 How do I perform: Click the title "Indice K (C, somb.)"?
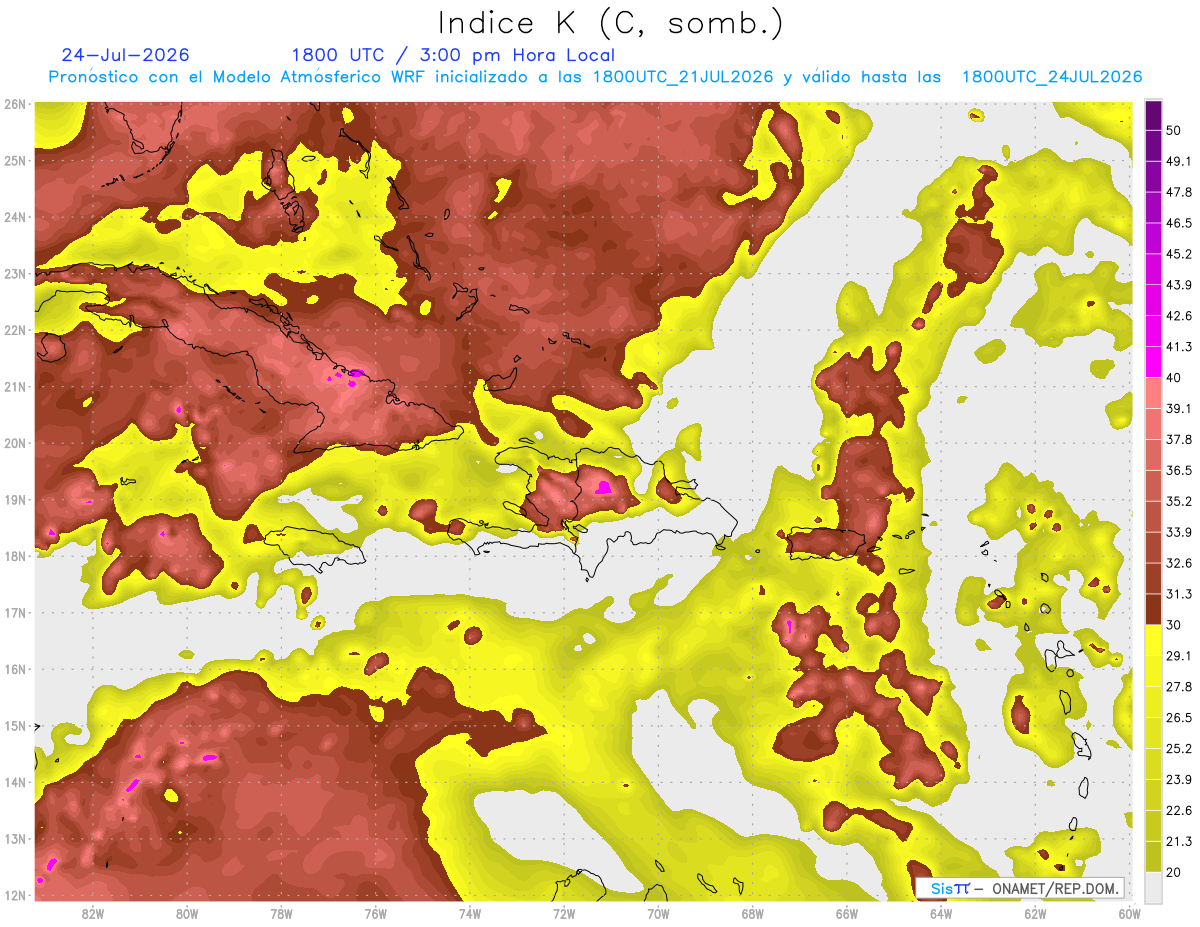click(x=611, y=23)
